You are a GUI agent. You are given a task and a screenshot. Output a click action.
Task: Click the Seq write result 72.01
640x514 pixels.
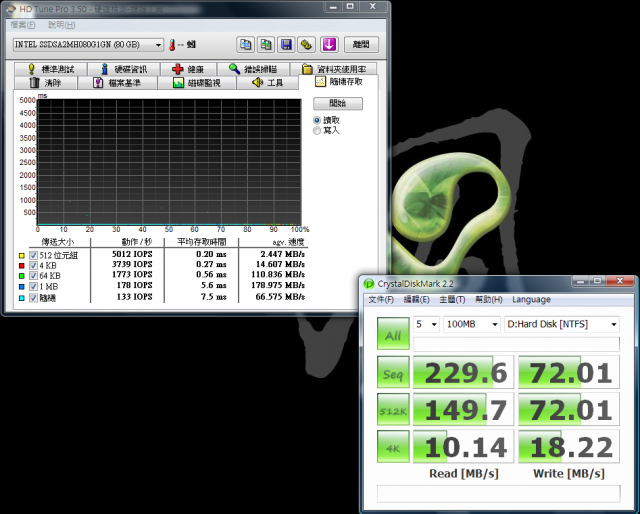coord(569,372)
